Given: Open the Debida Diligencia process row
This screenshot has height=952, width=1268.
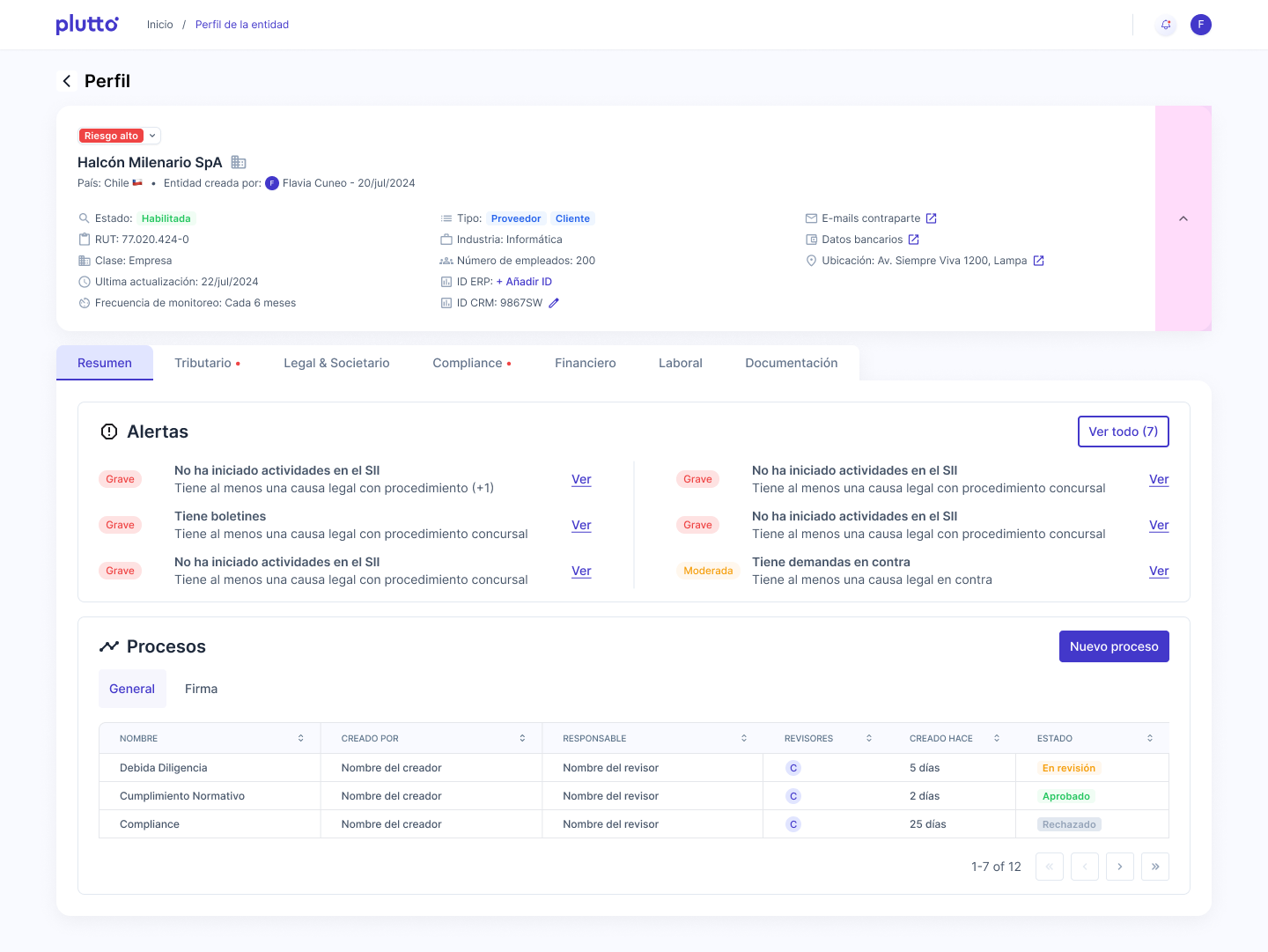Looking at the screenshot, I should (x=164, y=768).
